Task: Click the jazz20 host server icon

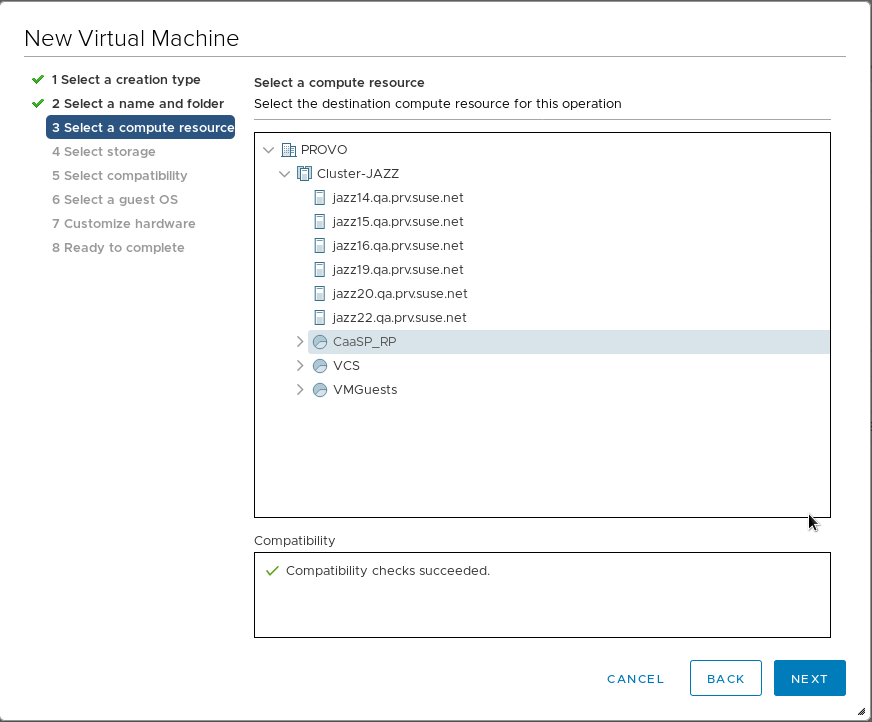Action: 320,294
